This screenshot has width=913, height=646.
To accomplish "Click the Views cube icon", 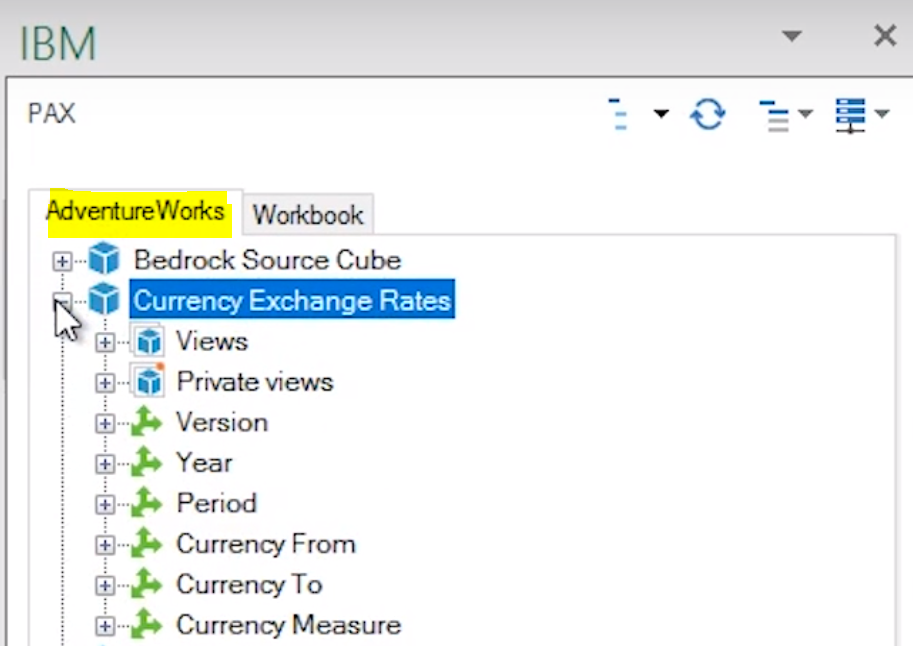I will 148,340.
